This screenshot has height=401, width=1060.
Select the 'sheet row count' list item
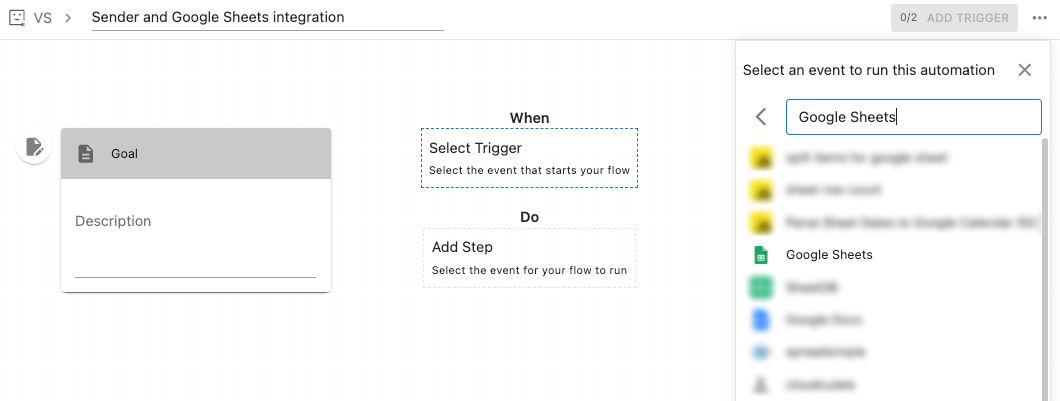tap(833, 190)
